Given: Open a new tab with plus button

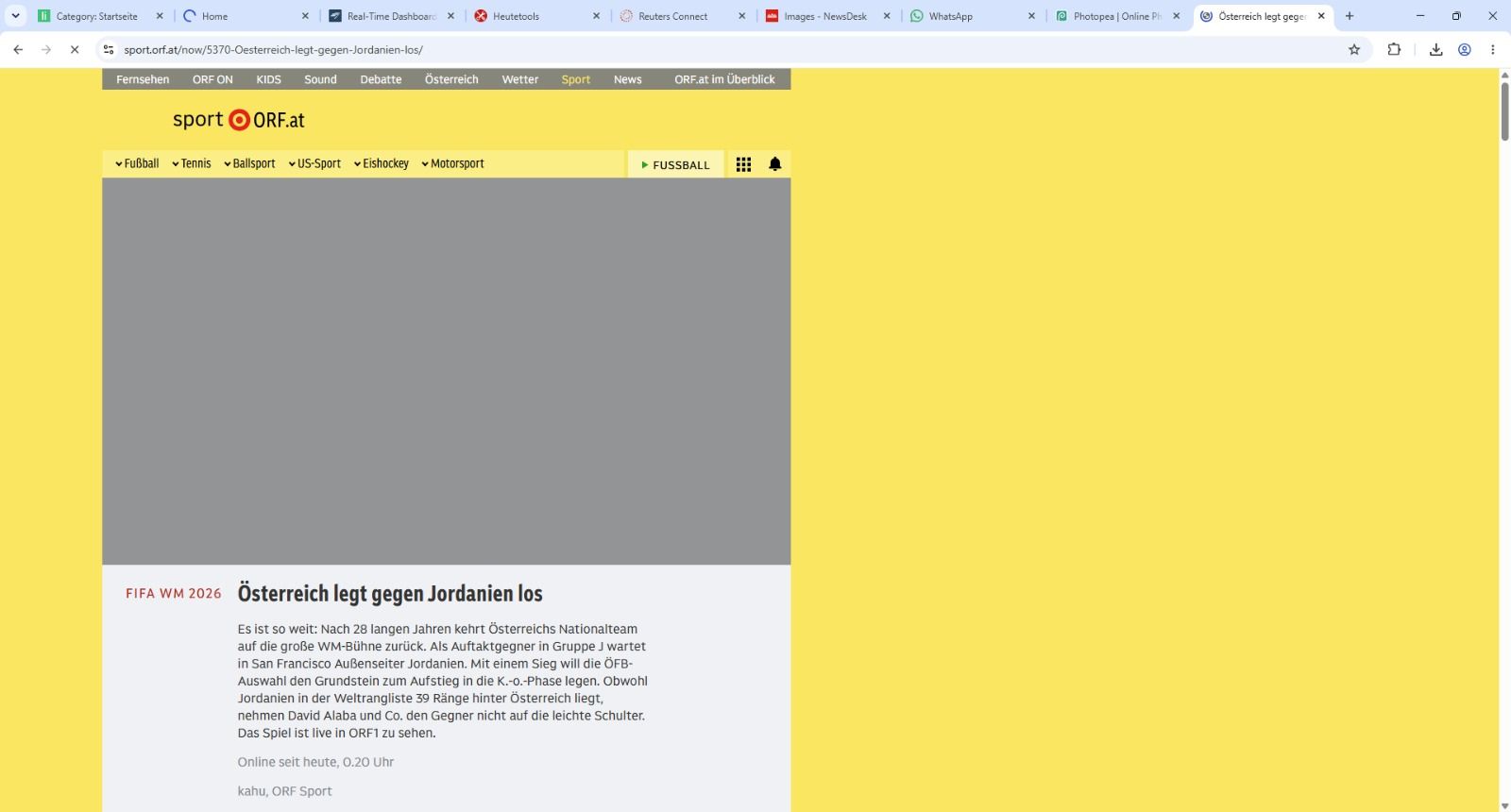Looking at the screenshot, I should [x=1350, y=16].
